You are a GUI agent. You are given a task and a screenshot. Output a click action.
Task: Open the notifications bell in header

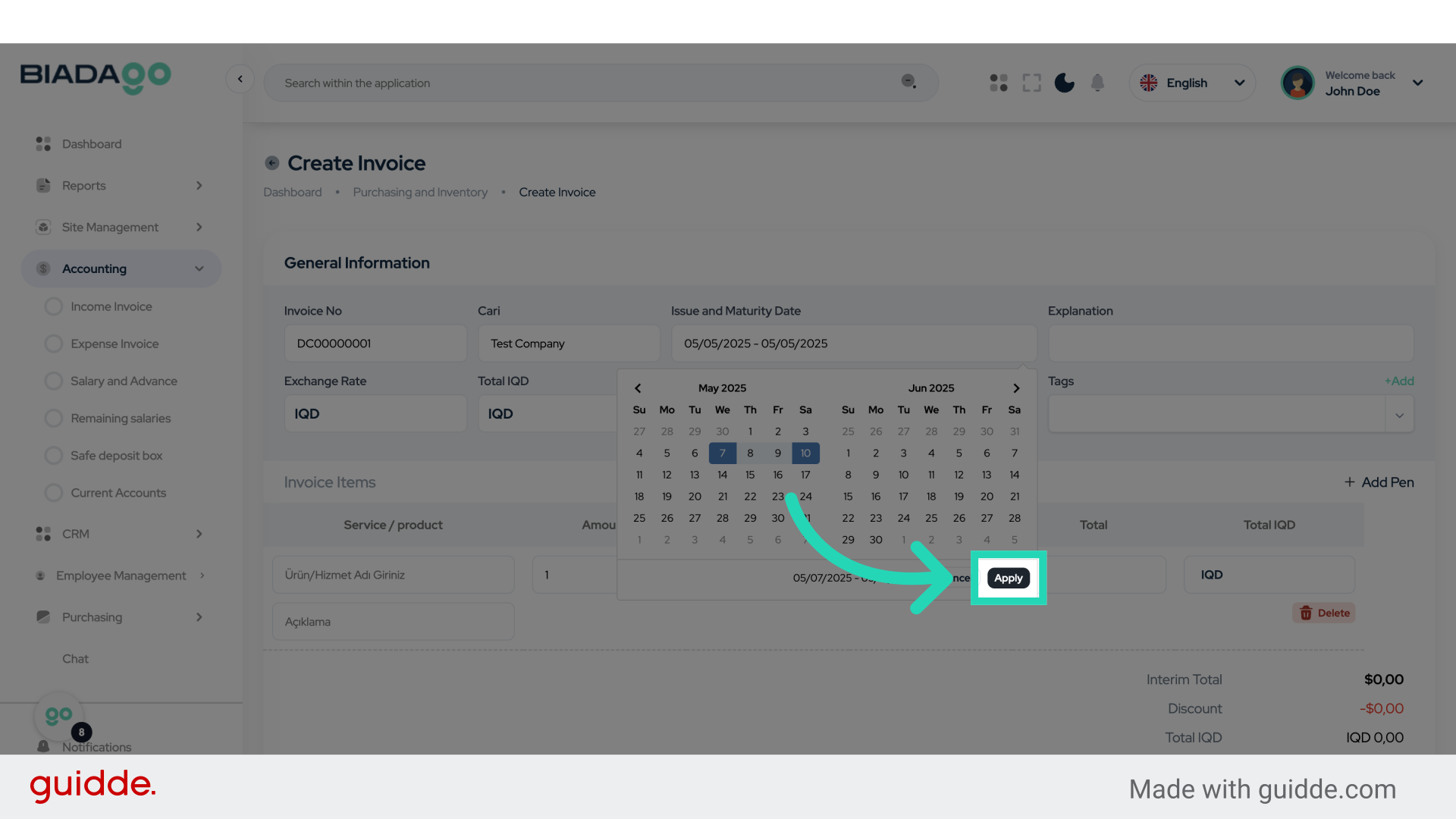click(1097, 83)
